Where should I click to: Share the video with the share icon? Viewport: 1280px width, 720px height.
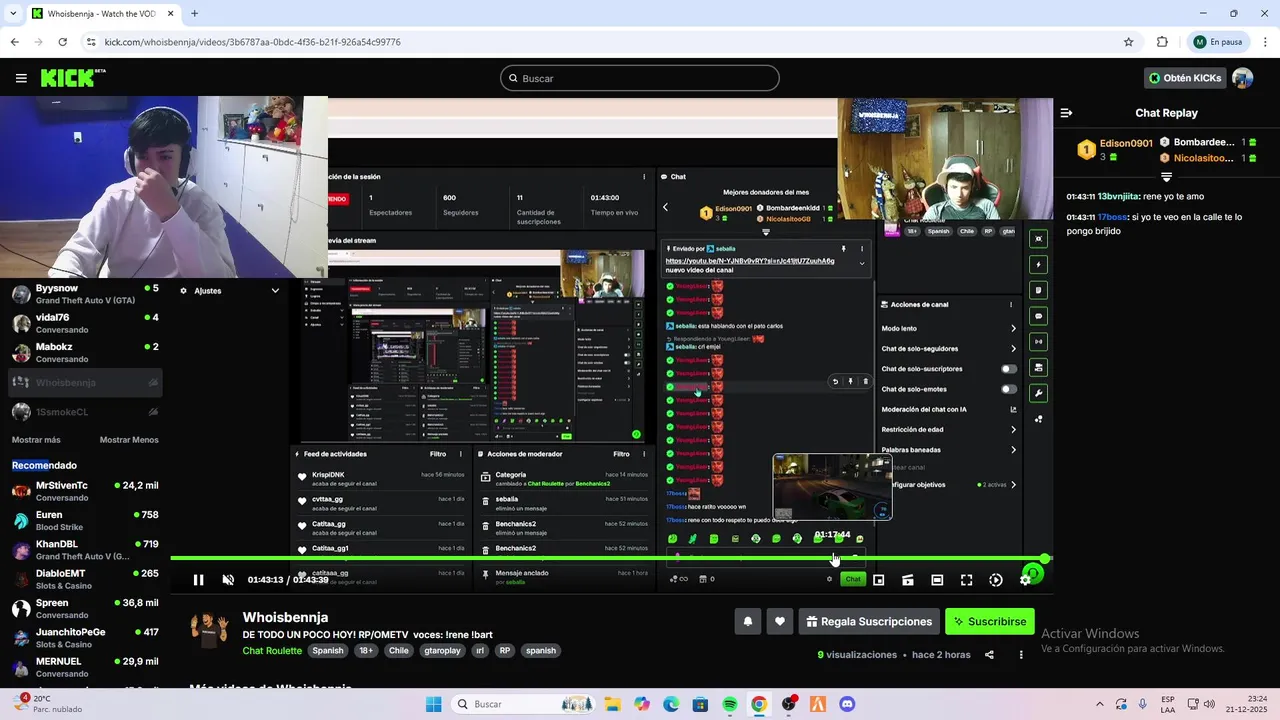tap(989, 655)
